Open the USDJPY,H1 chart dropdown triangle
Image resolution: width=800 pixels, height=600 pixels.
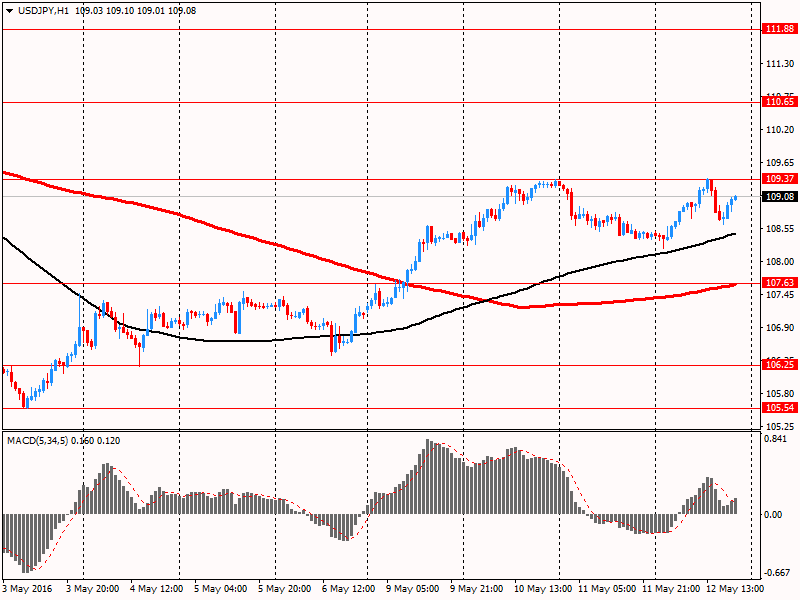(10, 11)
